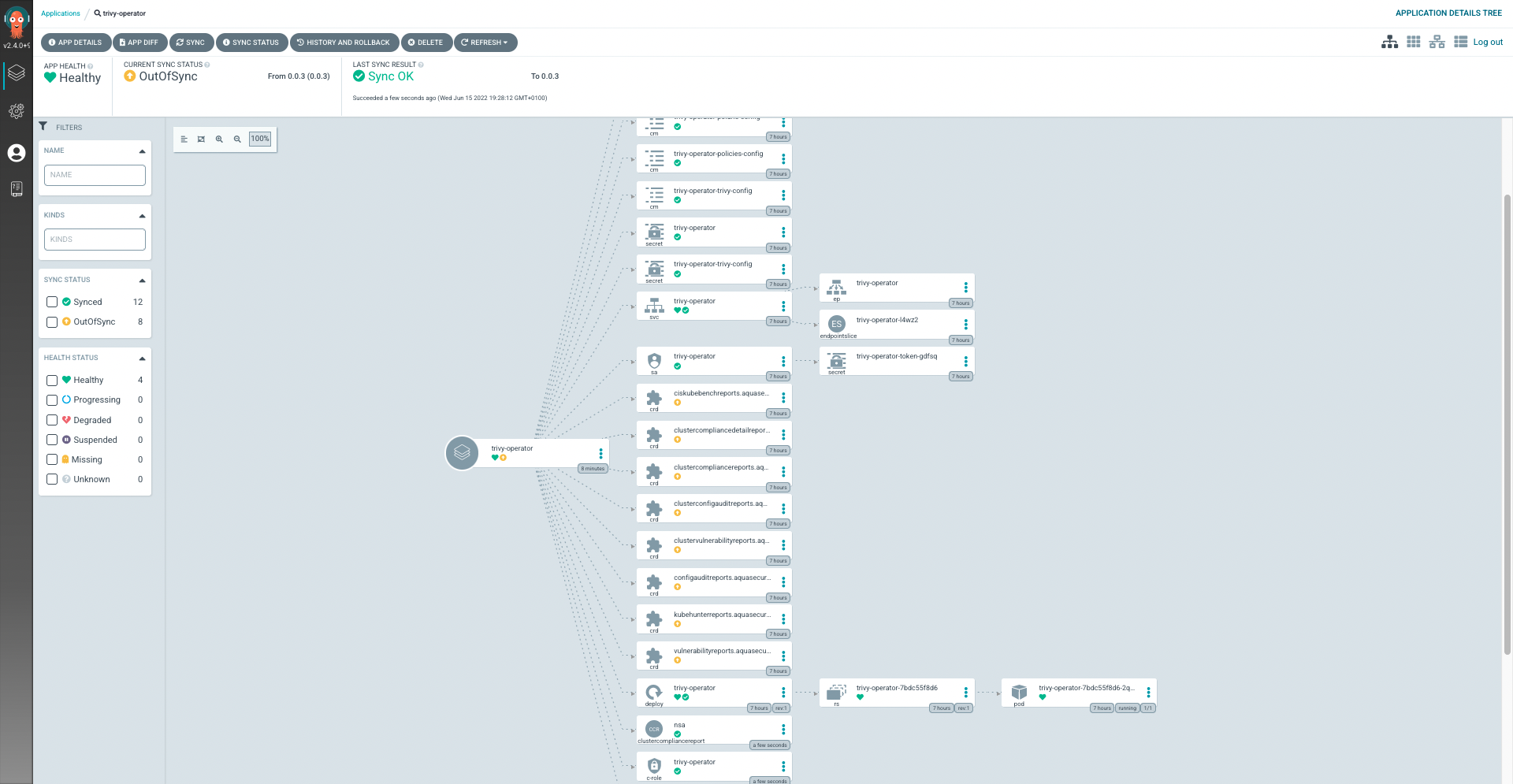1513x784 pixels.
Task: Select the Application Details Tree view
Action: (x=1389, y=41)
